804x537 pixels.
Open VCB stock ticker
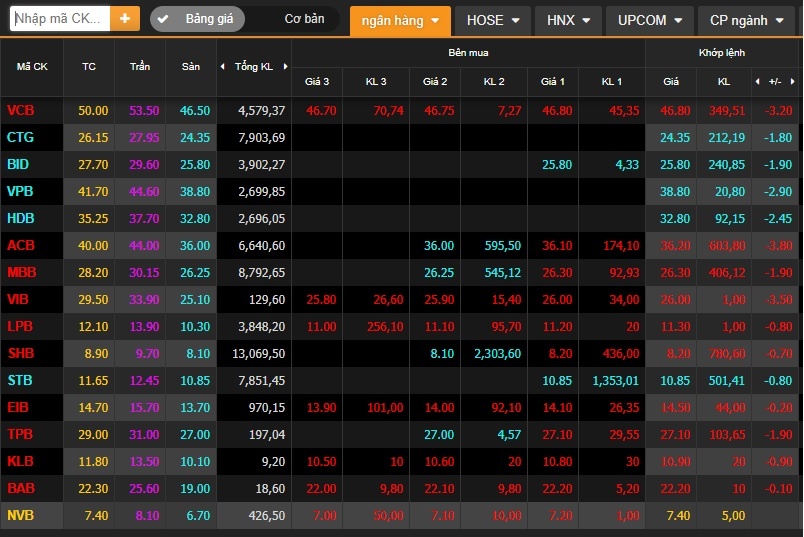21,111
